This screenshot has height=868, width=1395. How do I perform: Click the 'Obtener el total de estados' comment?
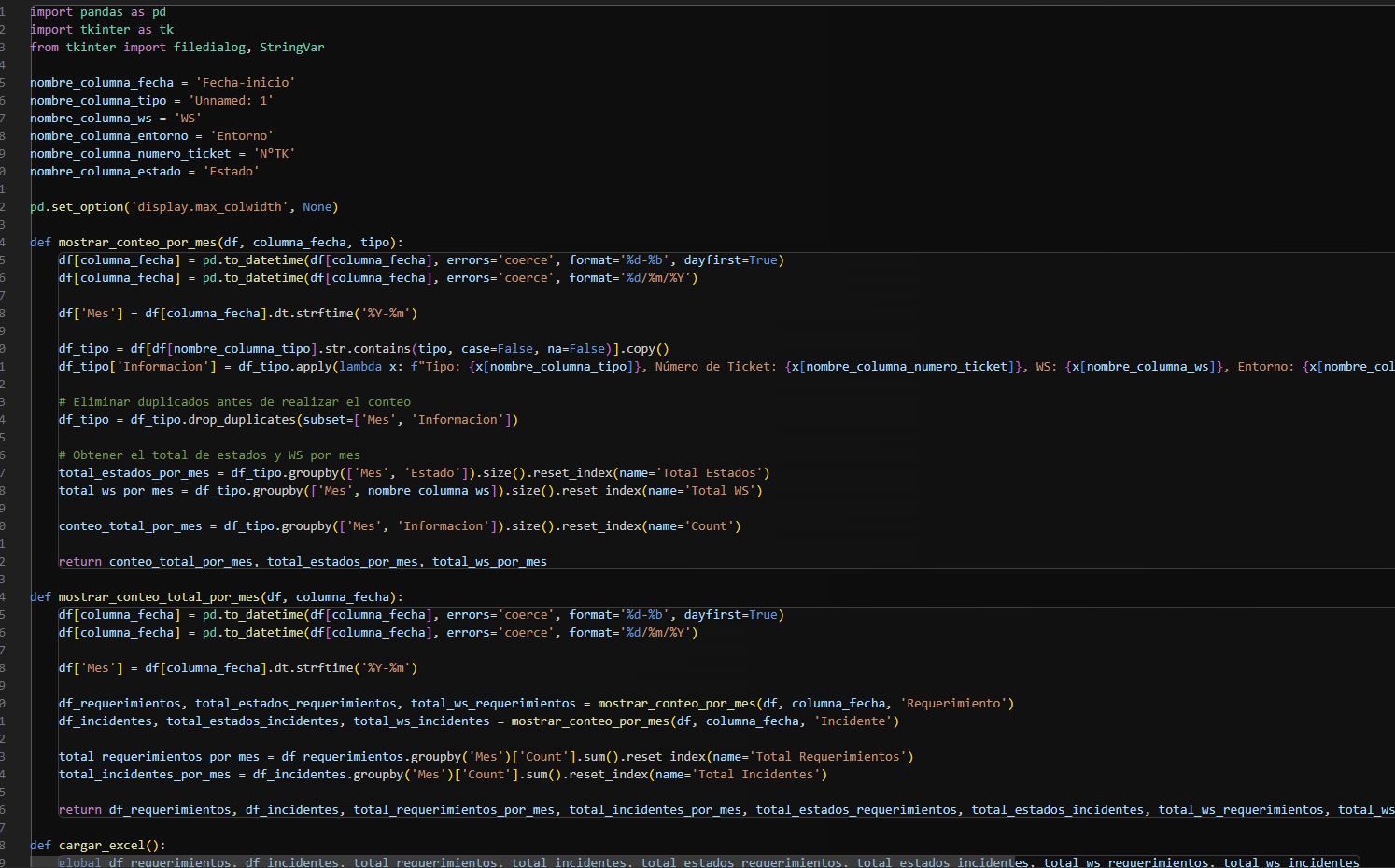point(209,455)
